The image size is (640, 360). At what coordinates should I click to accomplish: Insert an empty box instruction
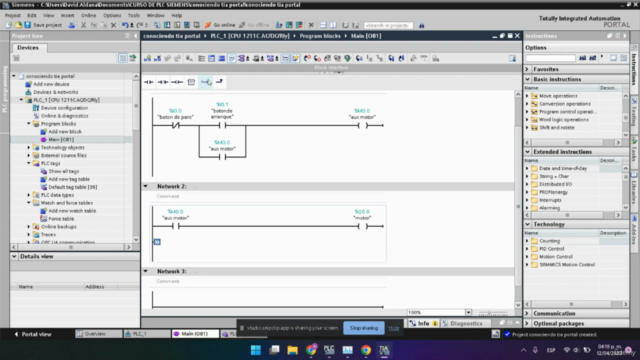(191, 82)
